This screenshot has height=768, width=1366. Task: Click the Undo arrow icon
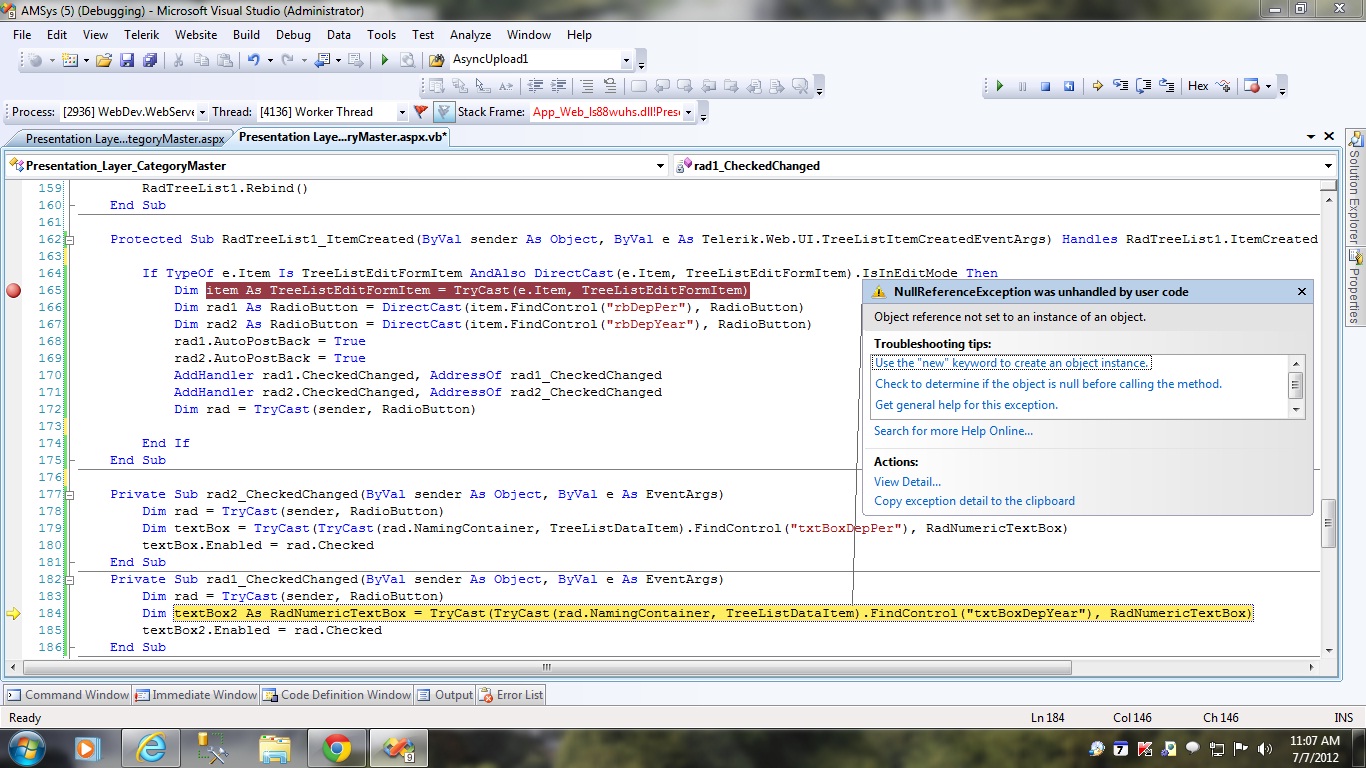click(x=254, y=60)
